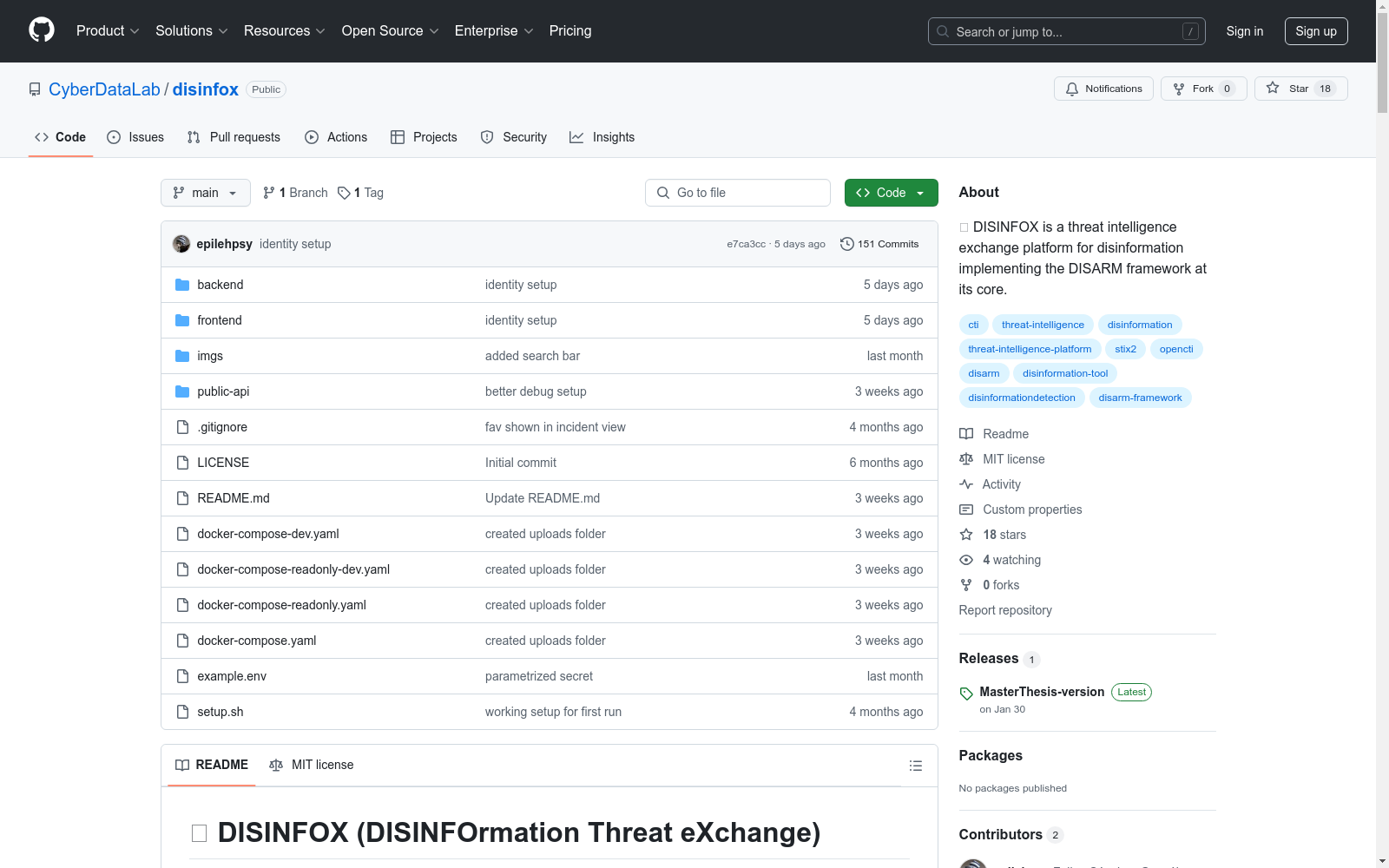Click the threat-intelligence topic tag
The image size is (1389, 868).
click(x=1043, y=325)
